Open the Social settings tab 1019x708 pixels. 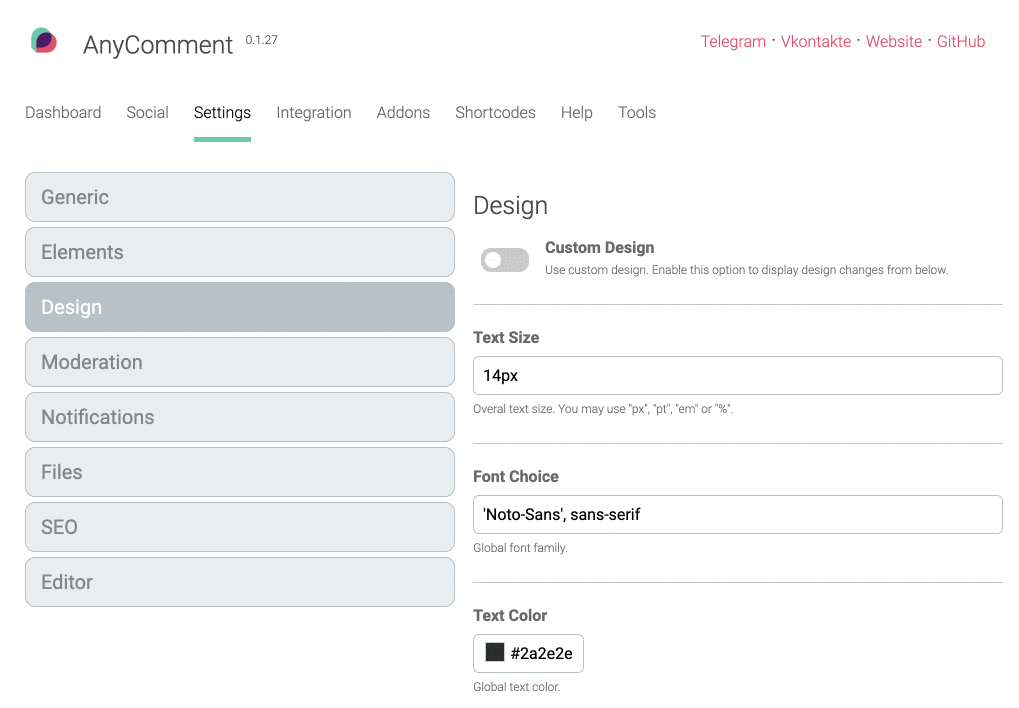click(x=147, y=112)
